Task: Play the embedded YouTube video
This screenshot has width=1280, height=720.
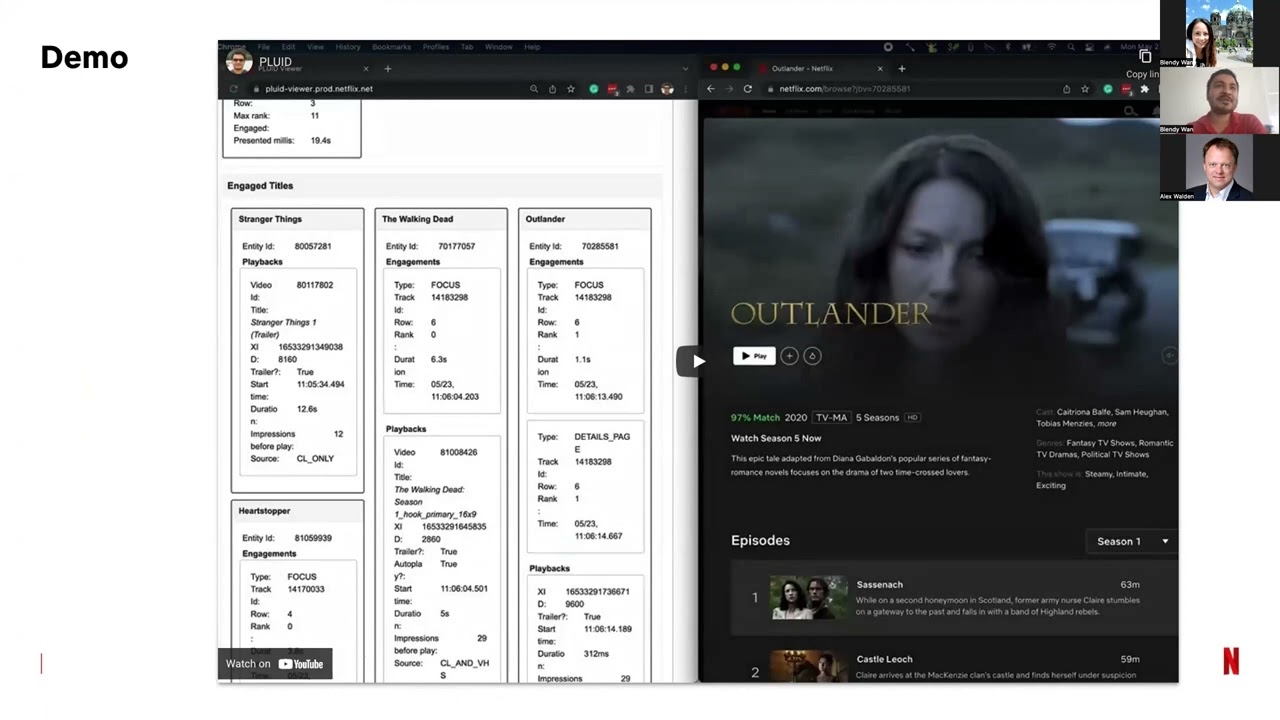Action: click(x=697, y=361)
